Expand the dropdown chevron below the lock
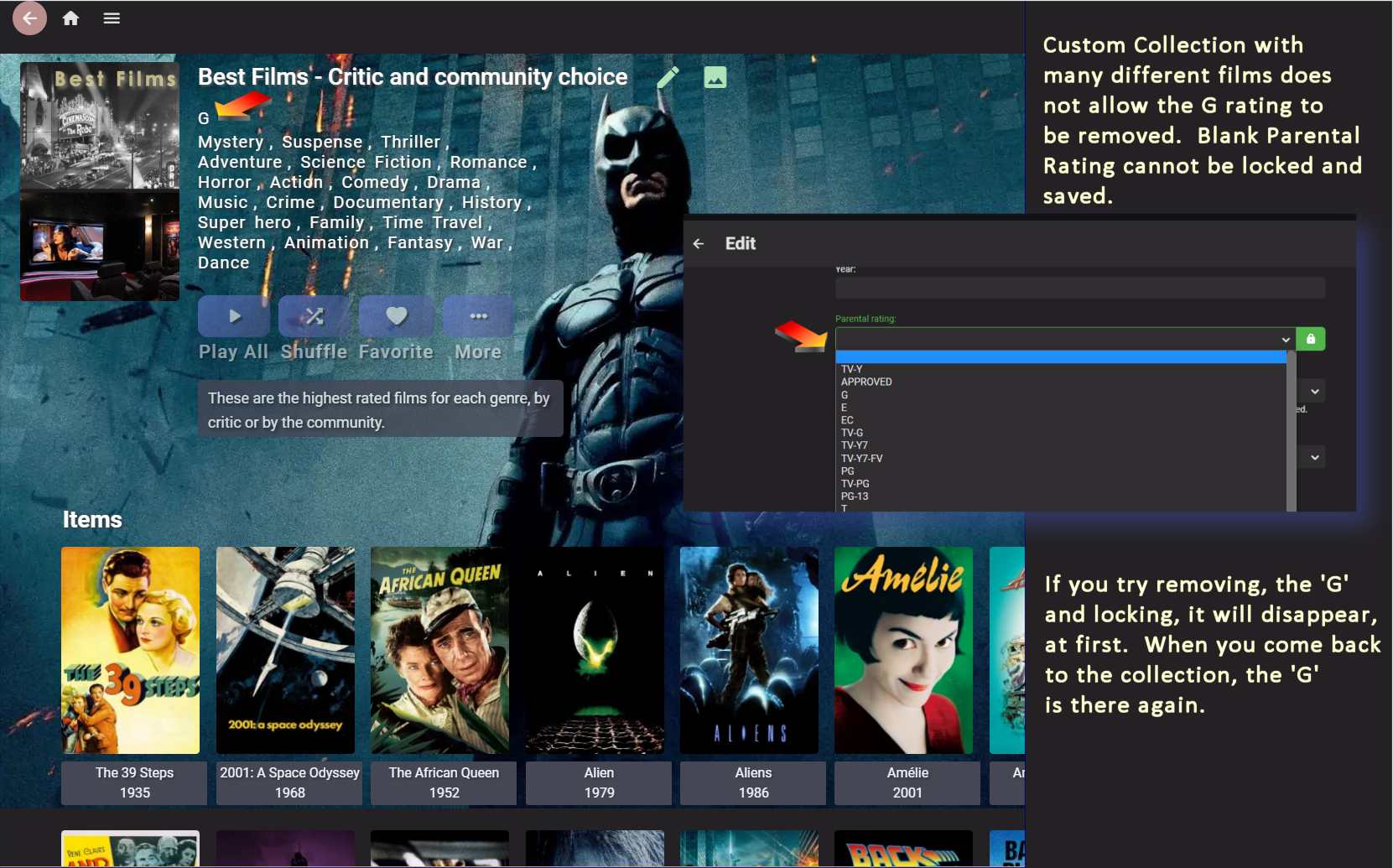The height and width of the screenshot is (868, 1393). [x=1314, y=392]
